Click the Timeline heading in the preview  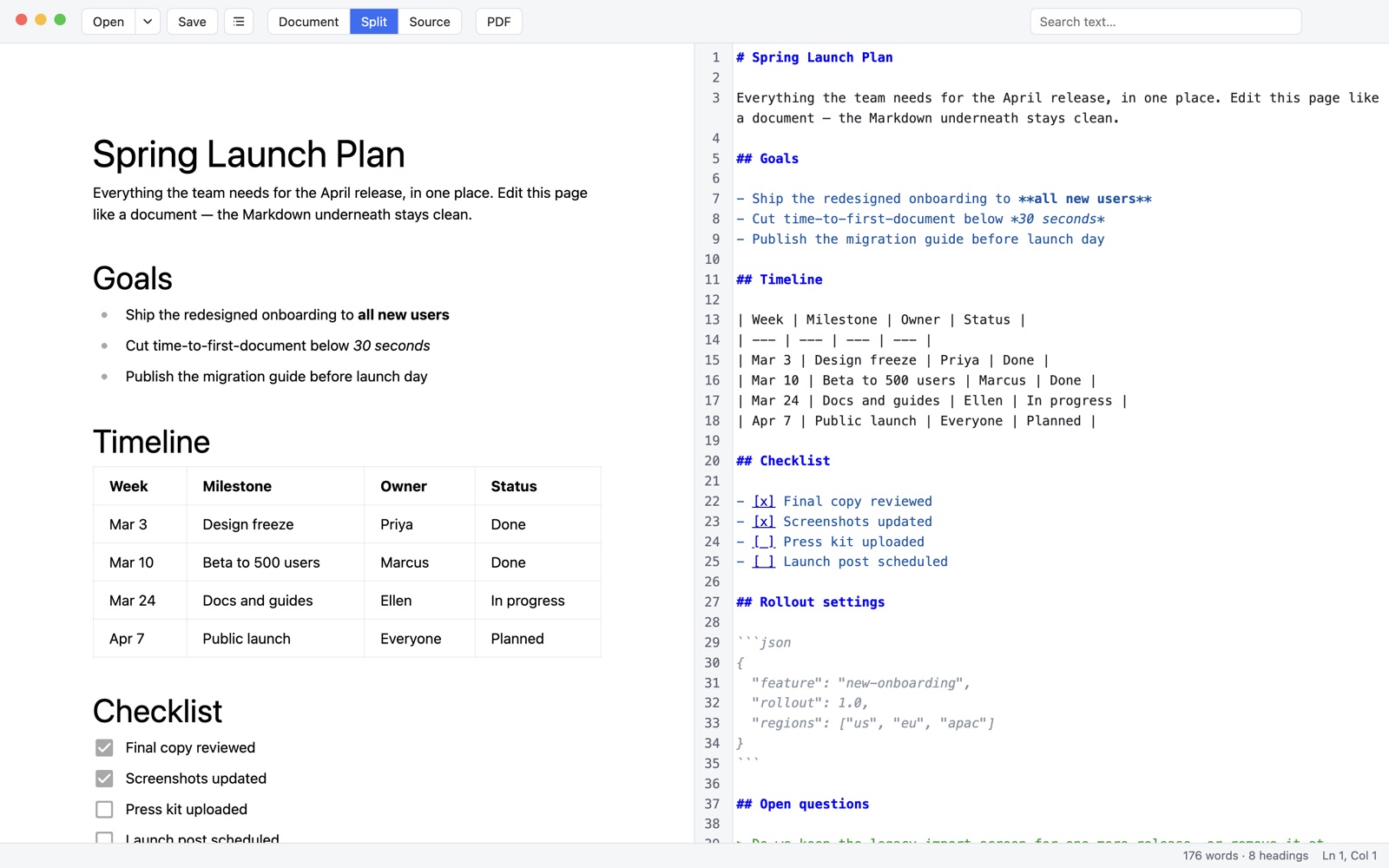pyautogui.click(x=151, y=442)
